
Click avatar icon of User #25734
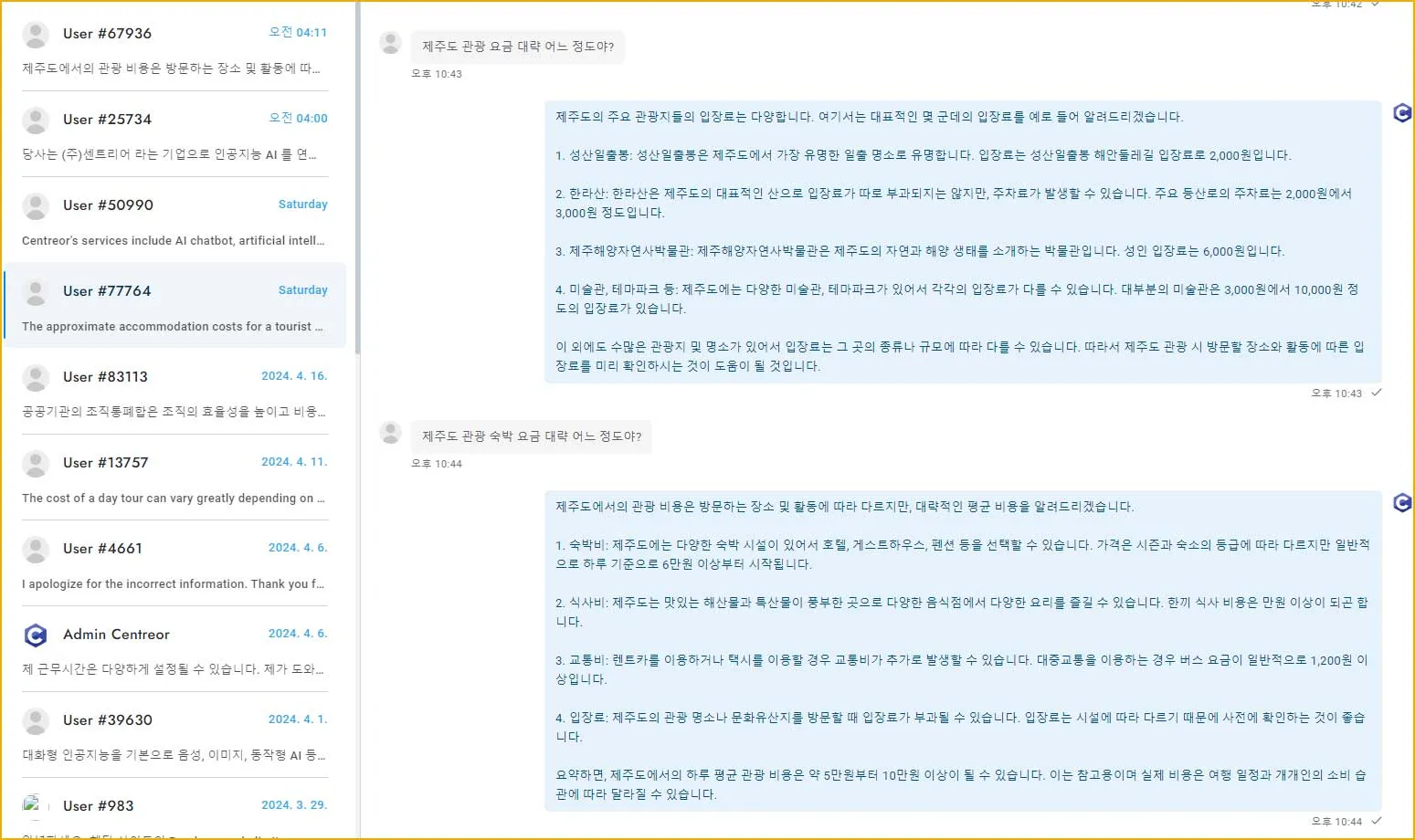pyautogui.click(x=36, y=121)
